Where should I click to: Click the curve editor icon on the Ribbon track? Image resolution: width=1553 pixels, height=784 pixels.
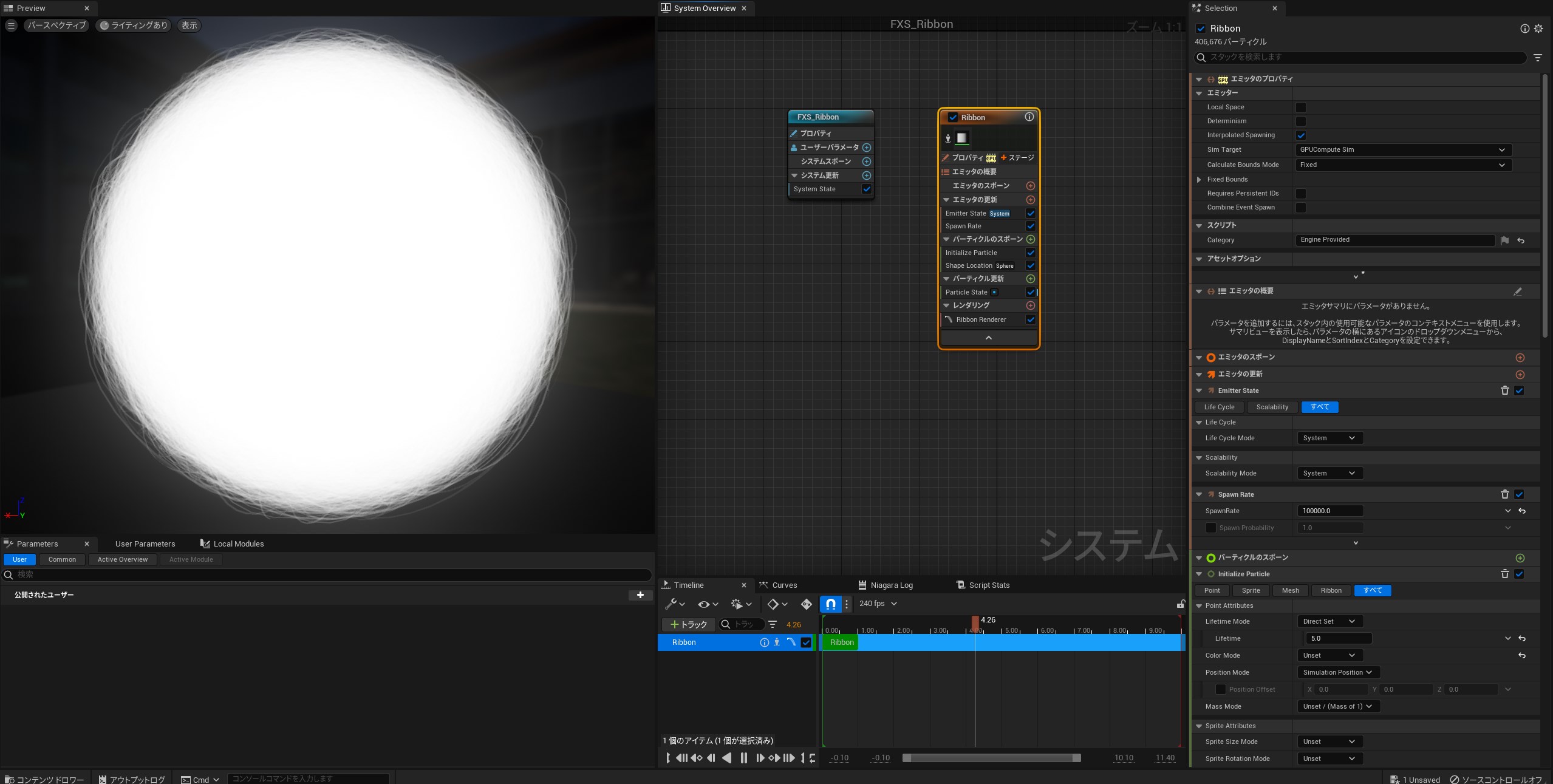tap(791, 642)
